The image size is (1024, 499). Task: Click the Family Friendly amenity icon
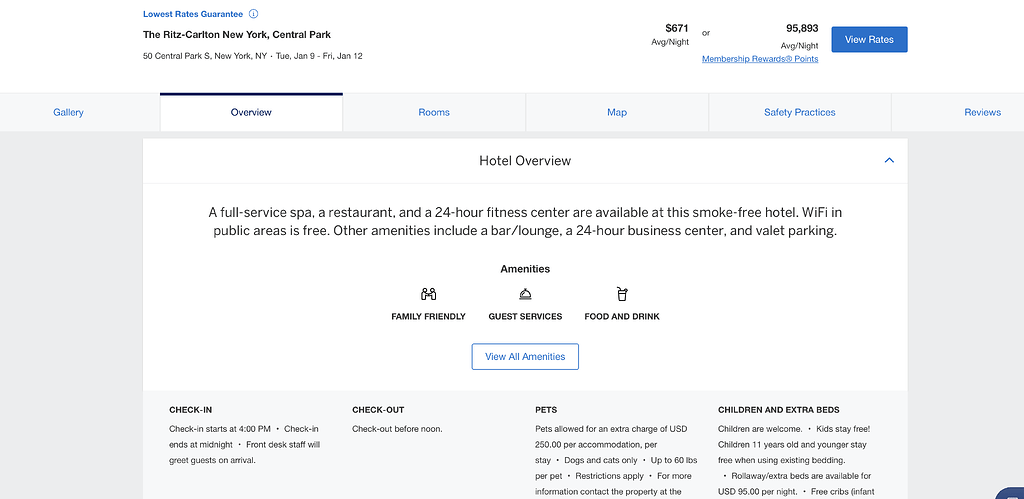(x=428, y=294)
